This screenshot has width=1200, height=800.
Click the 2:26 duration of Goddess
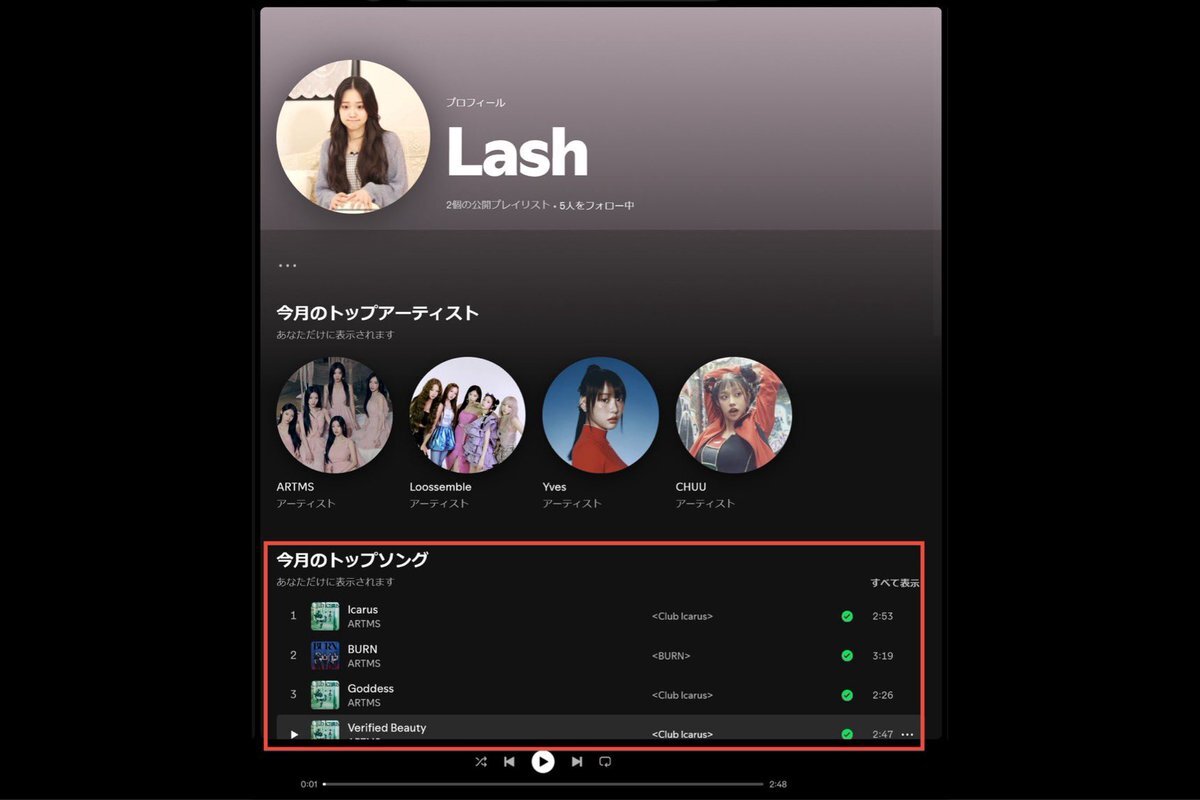tap(882, 695)
